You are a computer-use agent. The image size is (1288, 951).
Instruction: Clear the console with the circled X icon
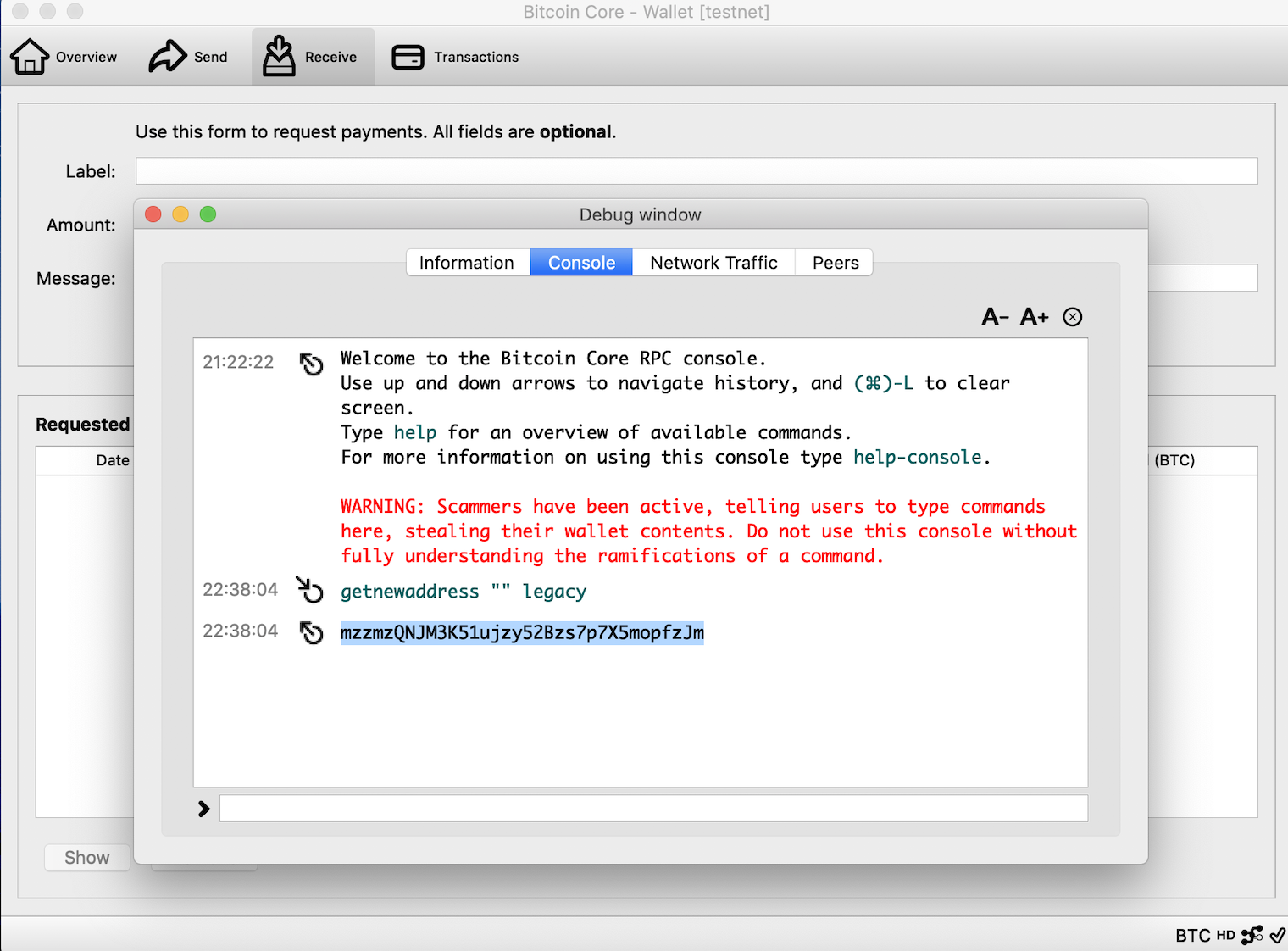tap(1073, 317)
